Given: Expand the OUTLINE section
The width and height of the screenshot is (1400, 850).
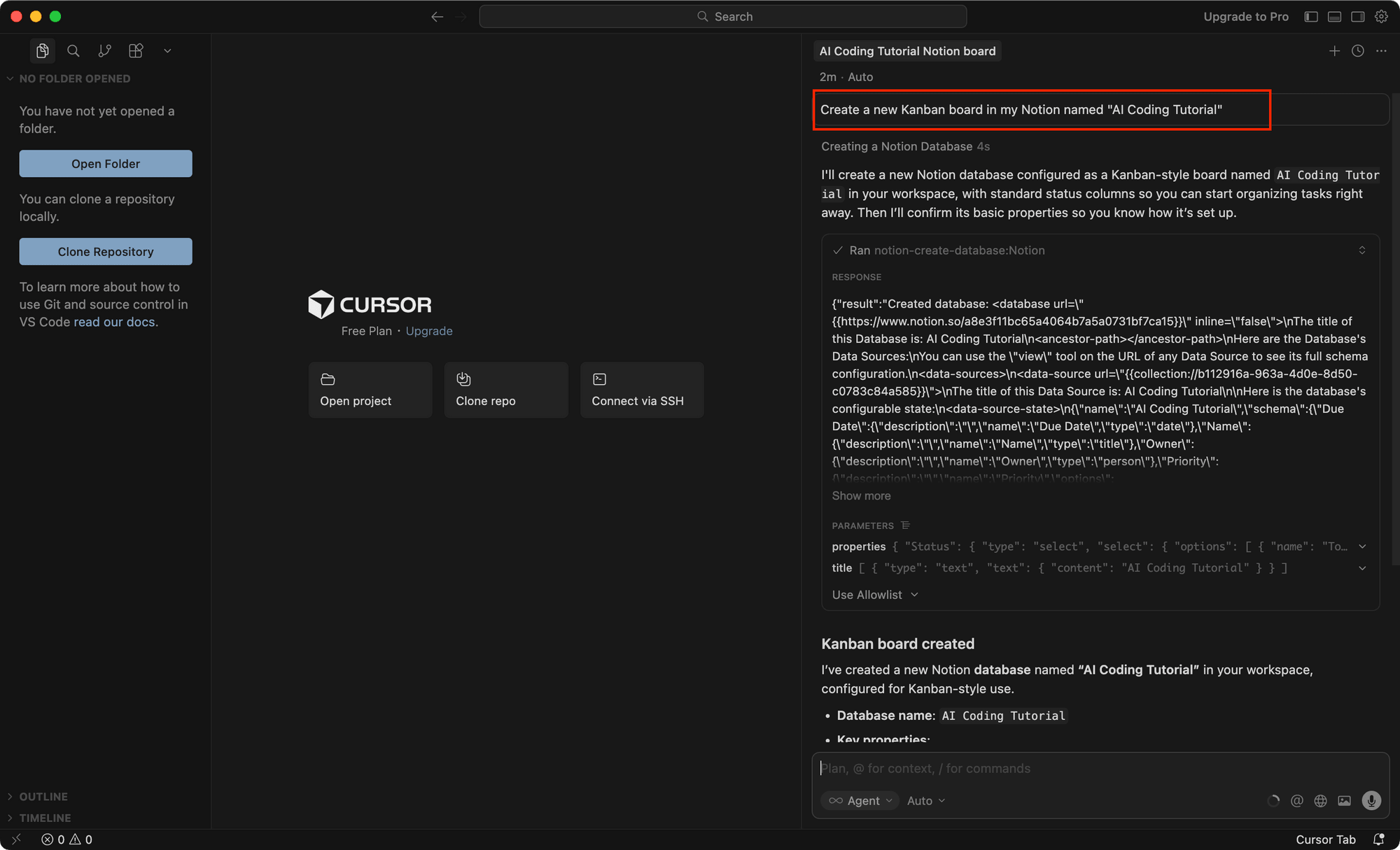Looking at the screenshot, I should (43, 796).
